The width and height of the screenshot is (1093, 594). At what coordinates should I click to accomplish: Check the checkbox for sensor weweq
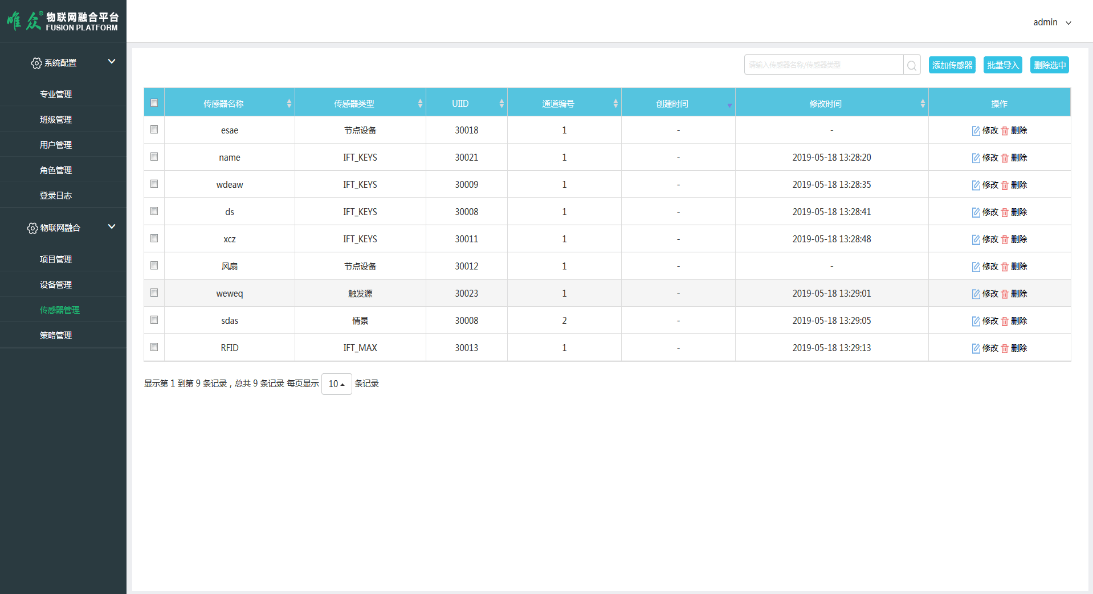154,293
